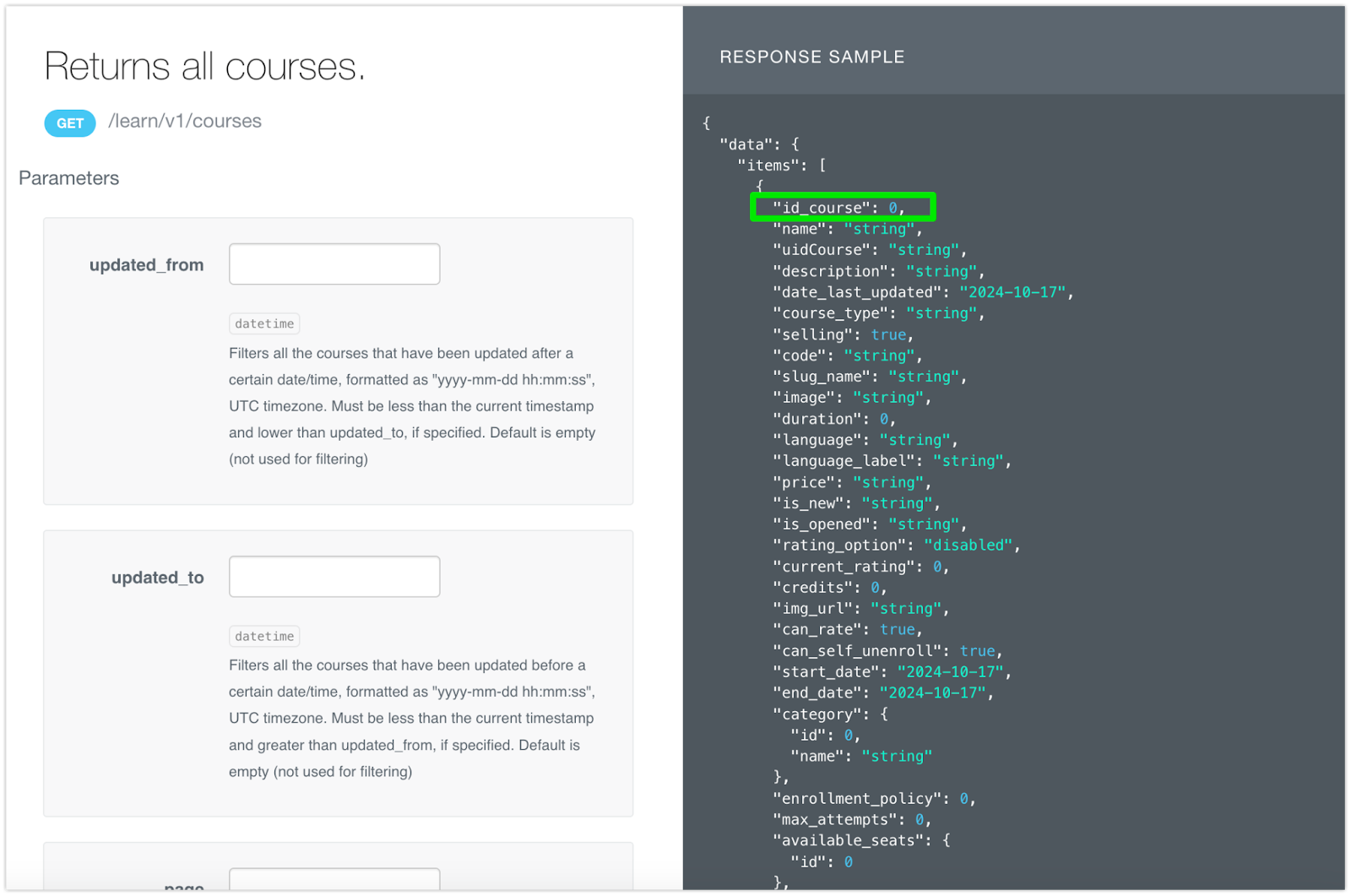Click the datetime tag under updated_from
1351x896 pixels.
pos(264,323)
